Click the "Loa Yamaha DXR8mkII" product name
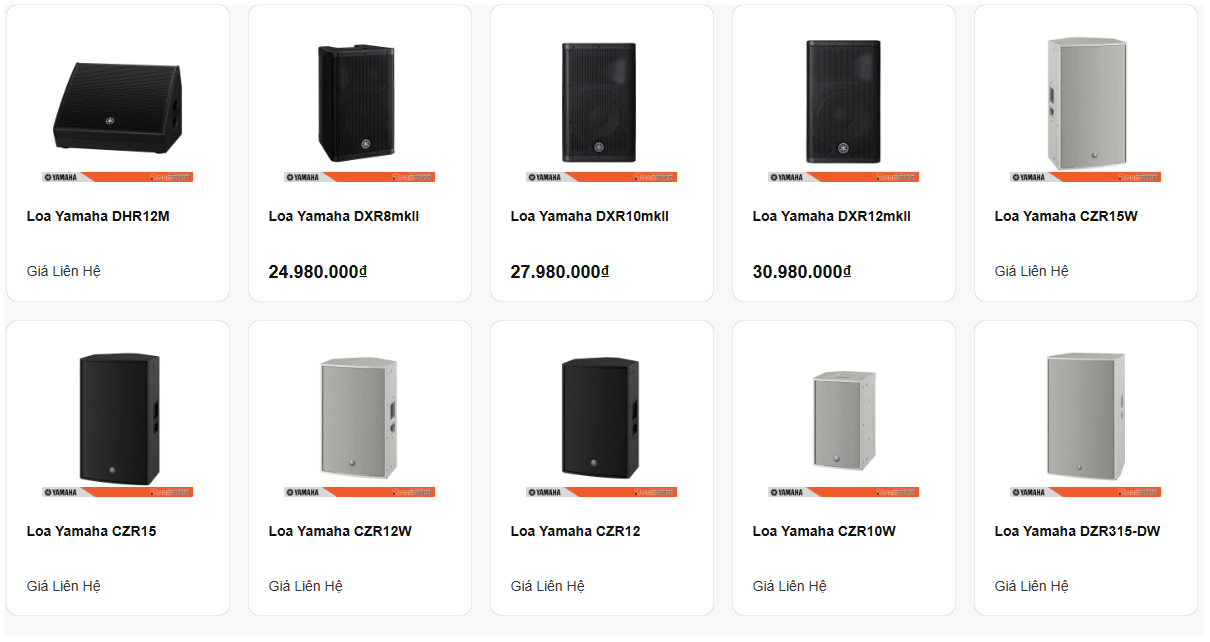The height and width of the screenshot is (642, 1210). click(344, 216)
